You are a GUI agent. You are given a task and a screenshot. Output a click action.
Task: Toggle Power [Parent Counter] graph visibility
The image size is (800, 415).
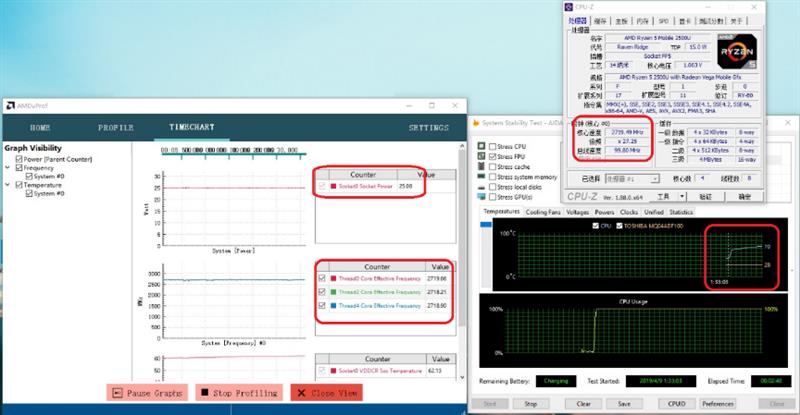pyautogui.click(x=19, y=158)
